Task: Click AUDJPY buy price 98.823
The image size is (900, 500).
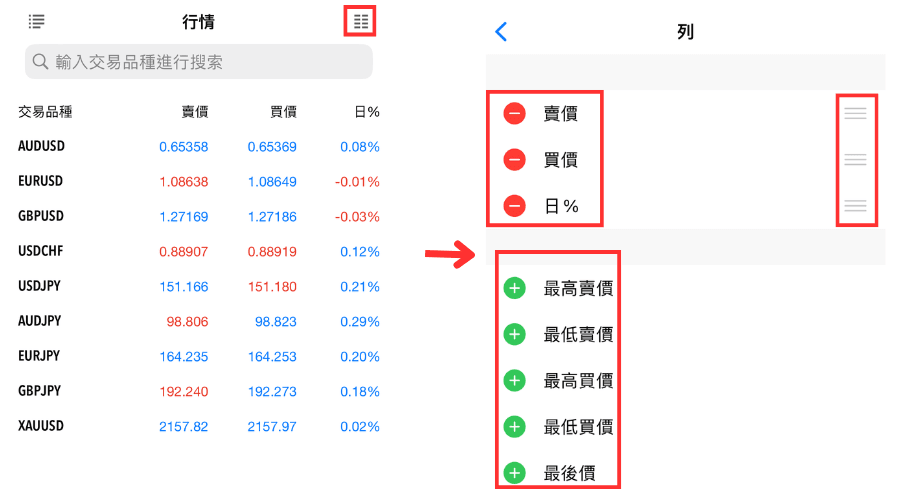Action: (x=276, y=322)
